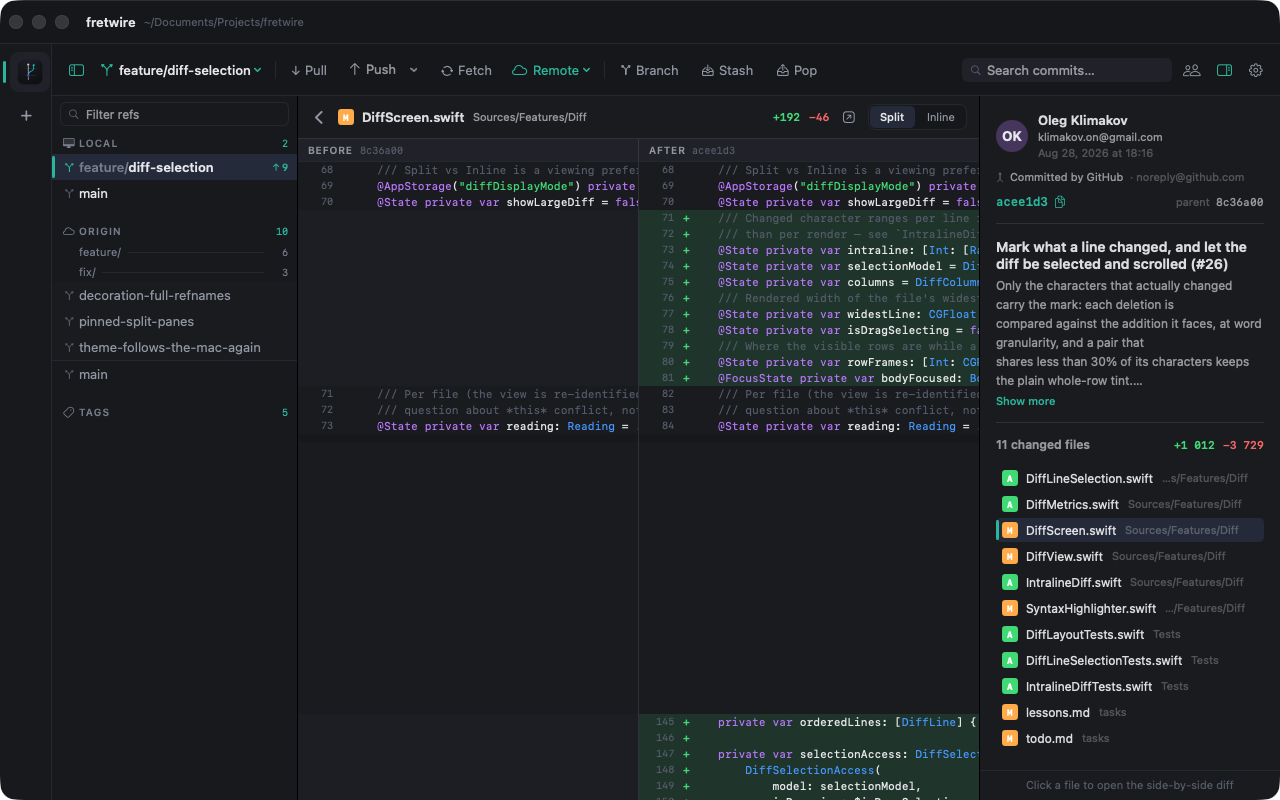Screen dimensions: 1280x800
Task: Click AFTER line 77 widestLine
Action: point(809,314)
